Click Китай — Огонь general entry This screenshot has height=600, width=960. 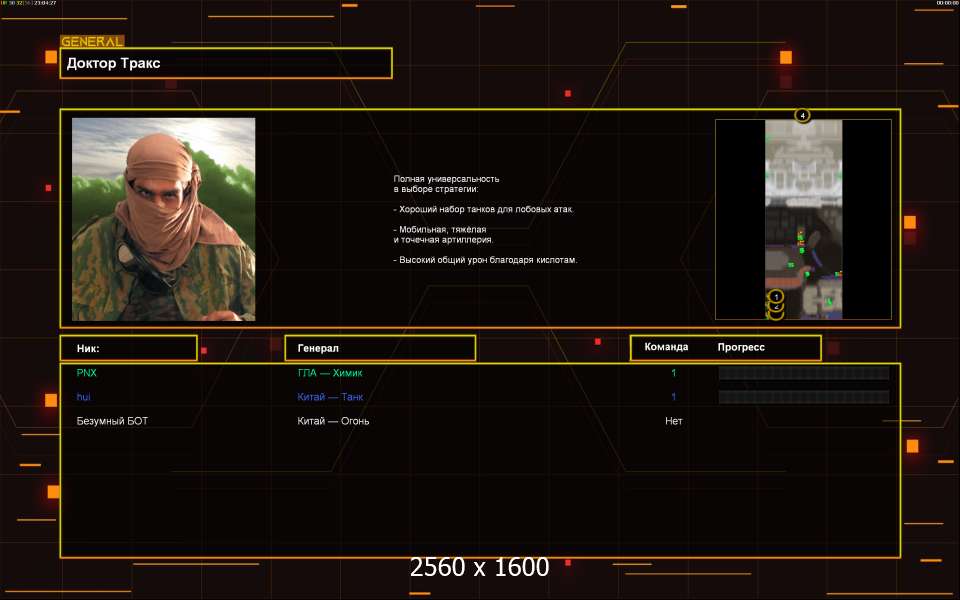tap(333, 421)
